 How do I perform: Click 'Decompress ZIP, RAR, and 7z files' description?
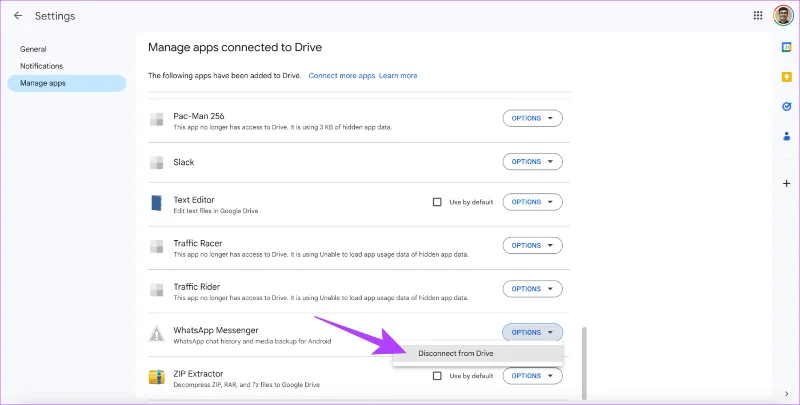click(x=246, y=385)
